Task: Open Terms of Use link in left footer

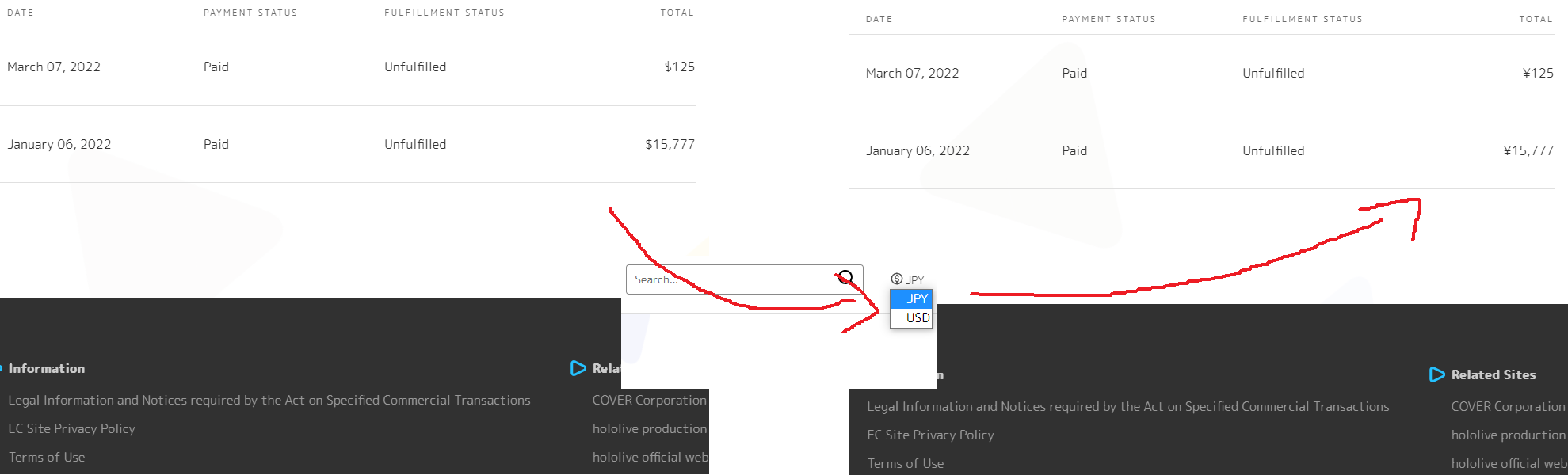Action: pos(47,457)
